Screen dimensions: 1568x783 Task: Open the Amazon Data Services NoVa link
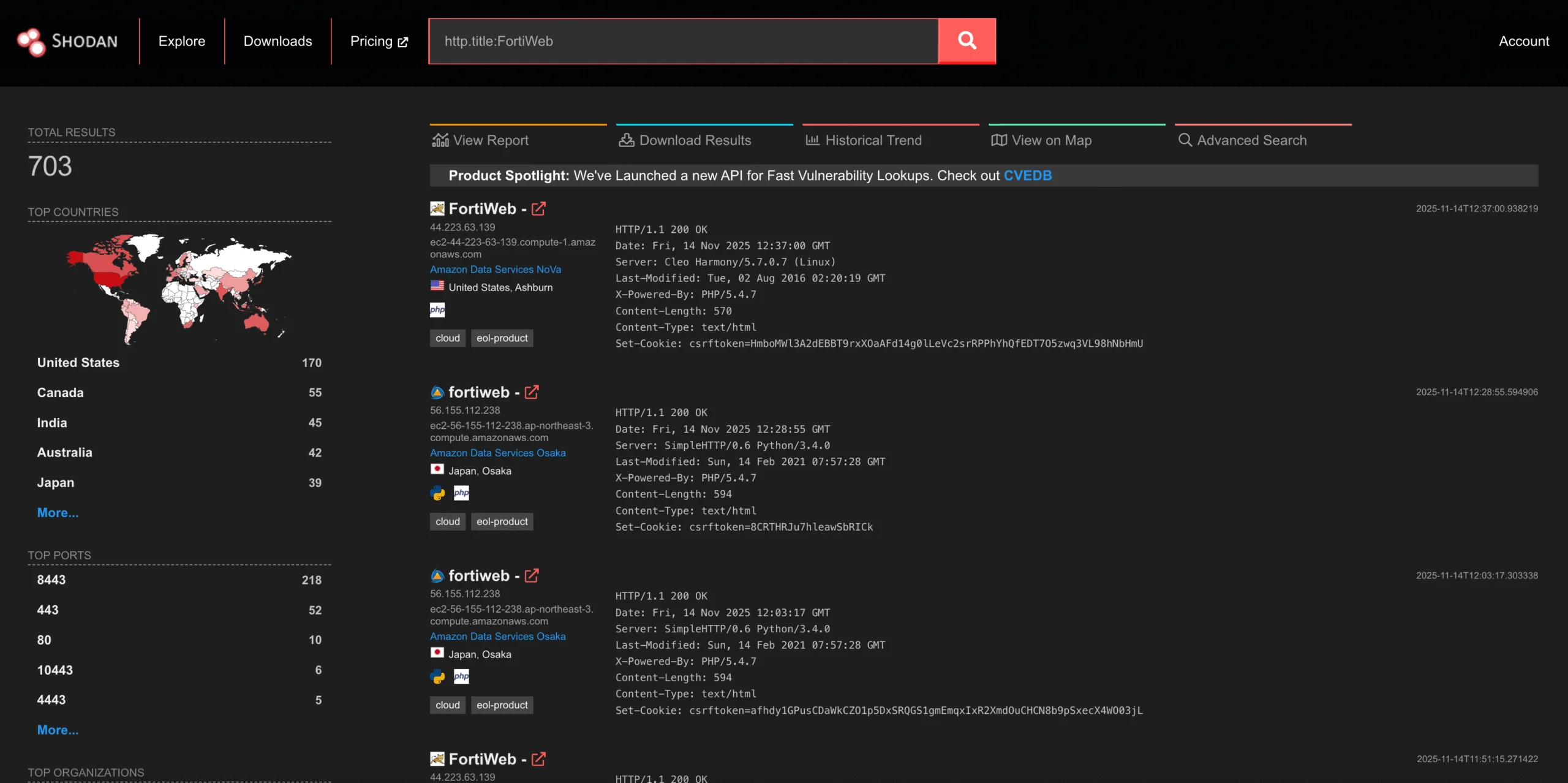tap(496, 269)
